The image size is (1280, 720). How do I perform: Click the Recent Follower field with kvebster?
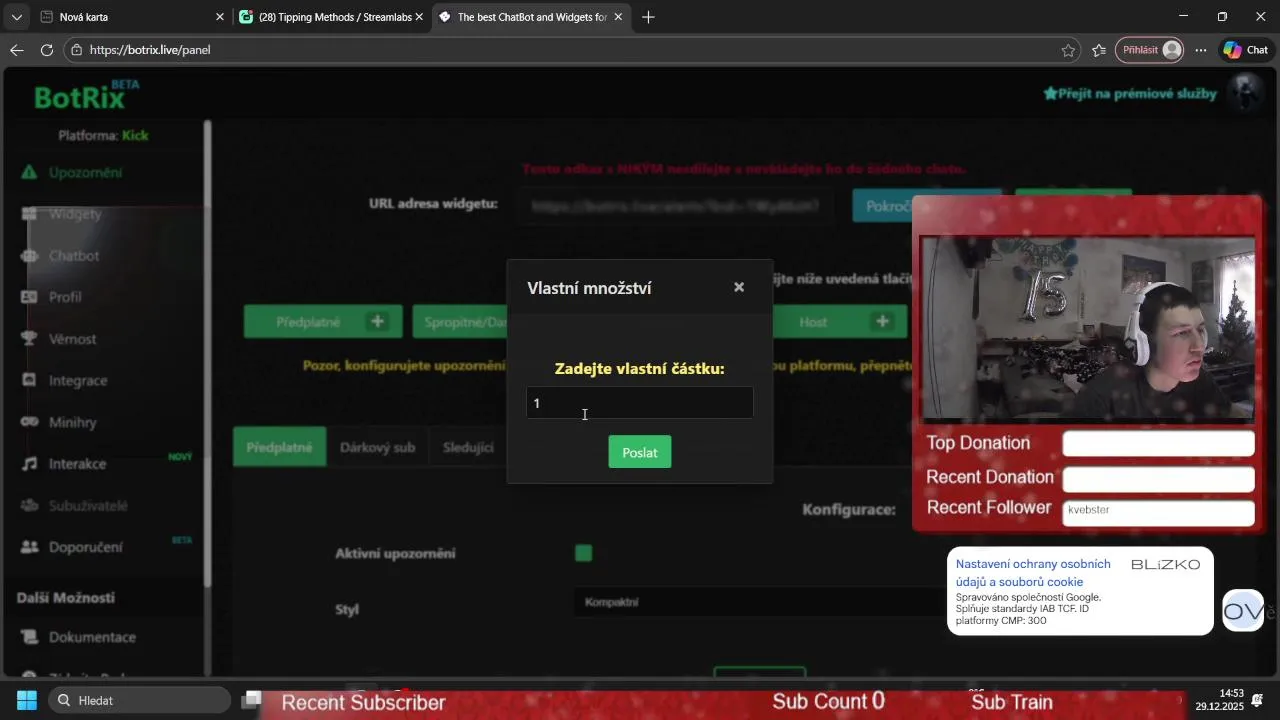(1158, 513)
